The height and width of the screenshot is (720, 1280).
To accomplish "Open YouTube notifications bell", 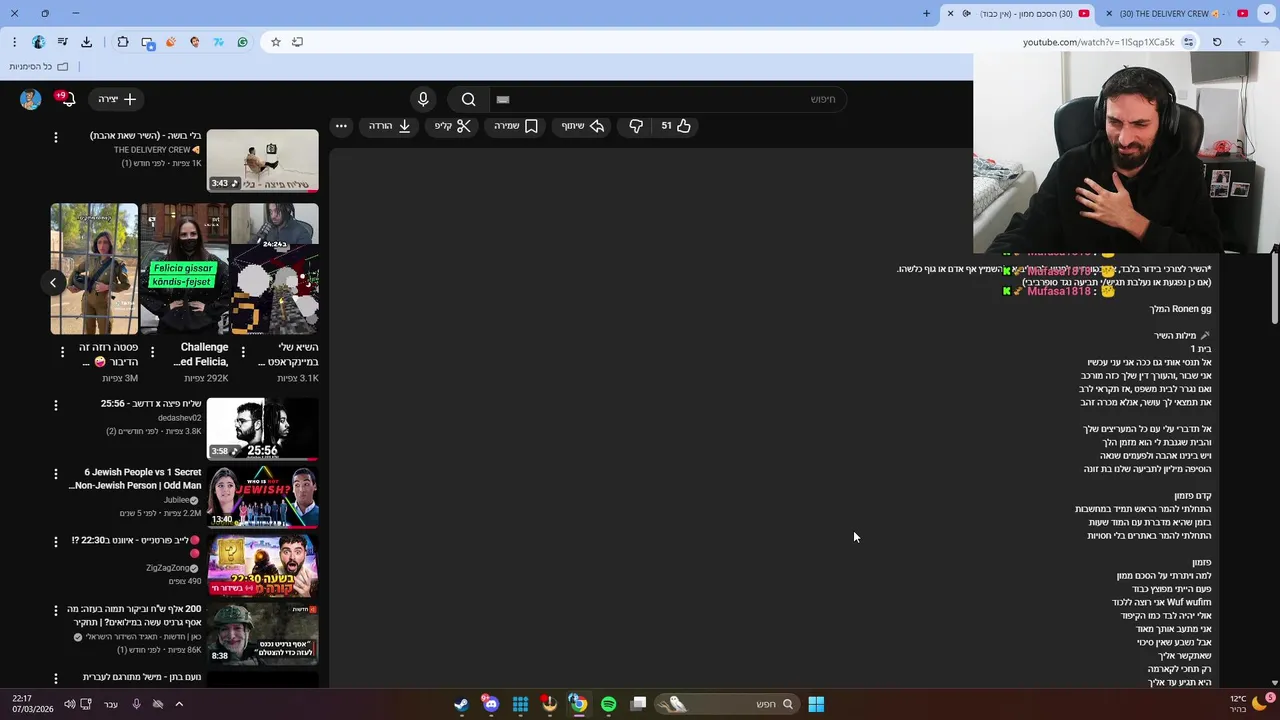I will pos(68,99).
